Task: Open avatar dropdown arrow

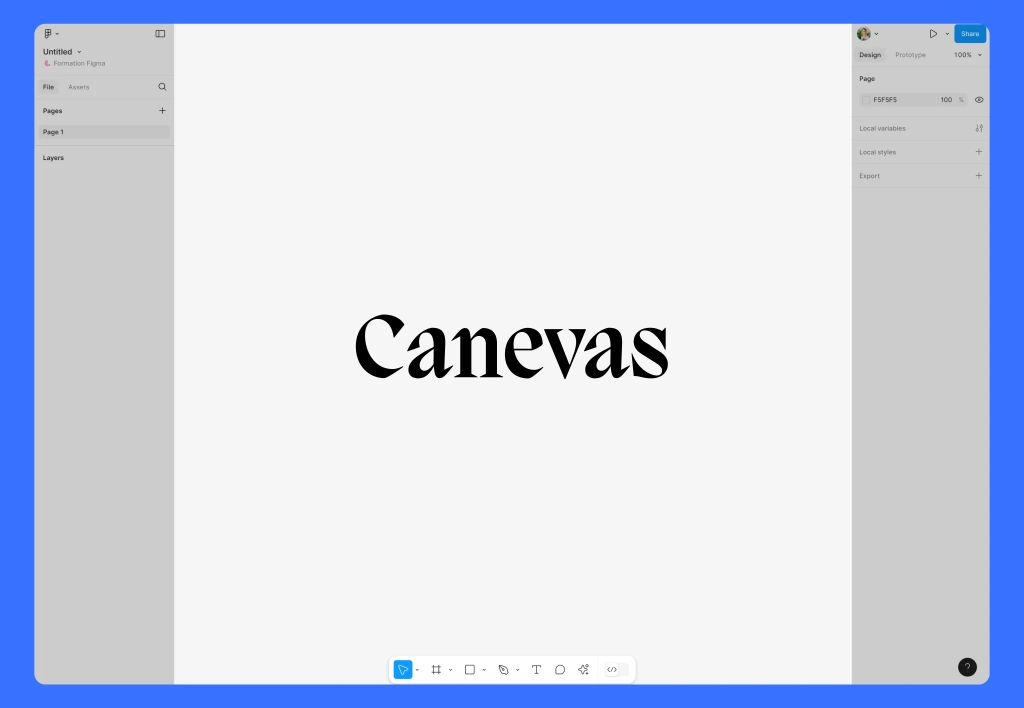Action: pos(876,34)
